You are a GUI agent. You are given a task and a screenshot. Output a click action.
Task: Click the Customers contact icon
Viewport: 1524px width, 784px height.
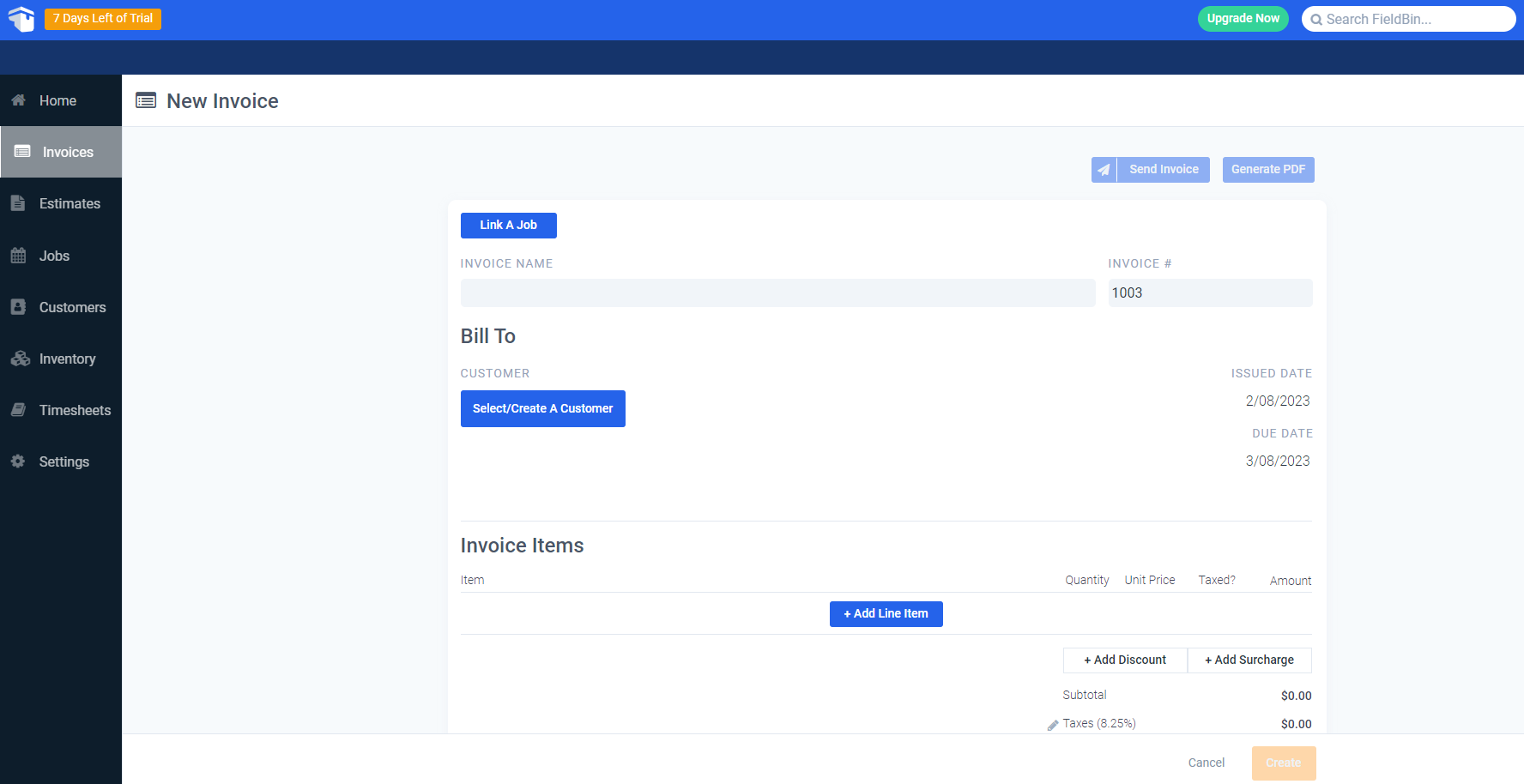tap(18, 307)
